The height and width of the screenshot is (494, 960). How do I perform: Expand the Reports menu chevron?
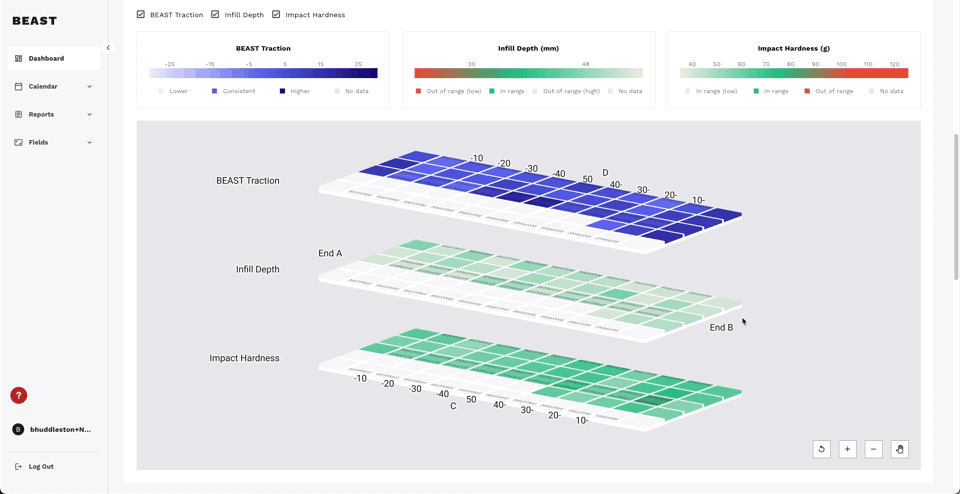pyautogui.click(x=89, y=114)
